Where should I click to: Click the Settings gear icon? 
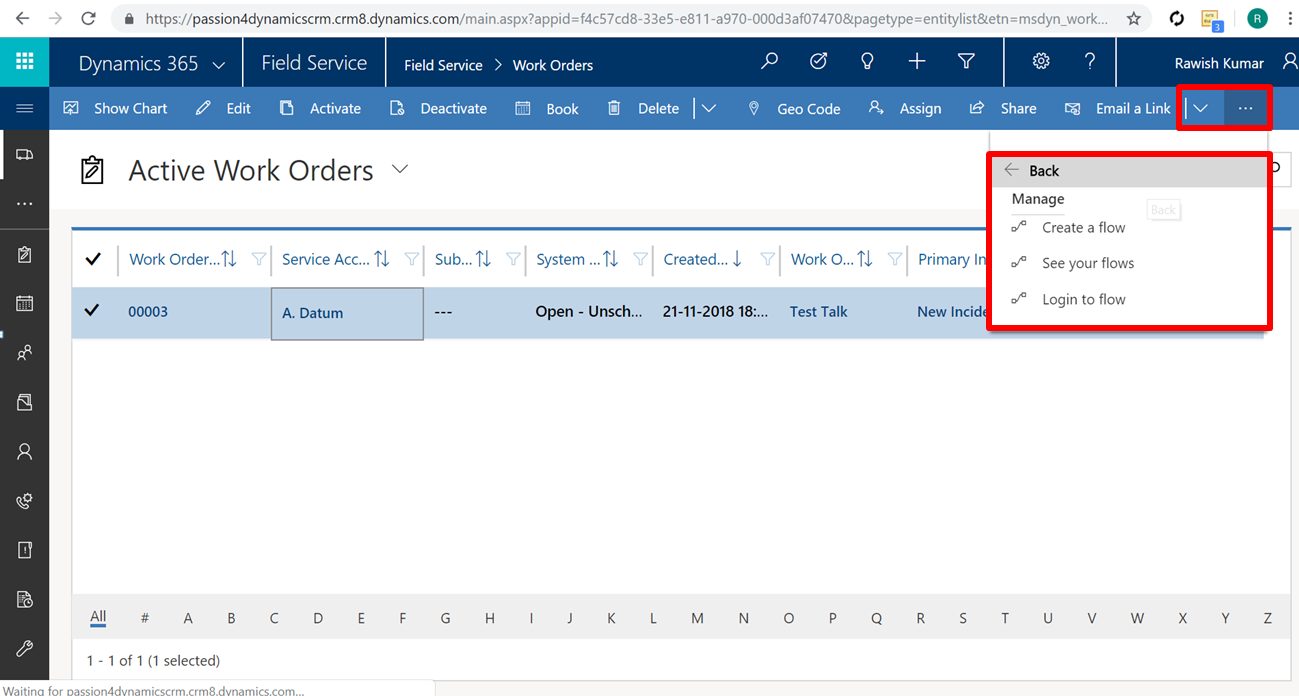tap(1041, 62)
